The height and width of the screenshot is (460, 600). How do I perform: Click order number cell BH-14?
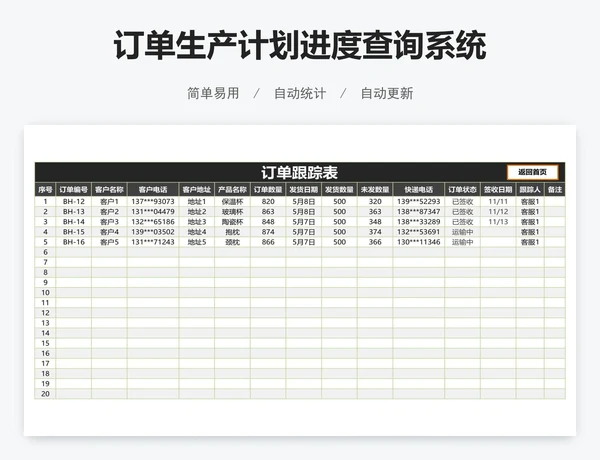point(73,222)
